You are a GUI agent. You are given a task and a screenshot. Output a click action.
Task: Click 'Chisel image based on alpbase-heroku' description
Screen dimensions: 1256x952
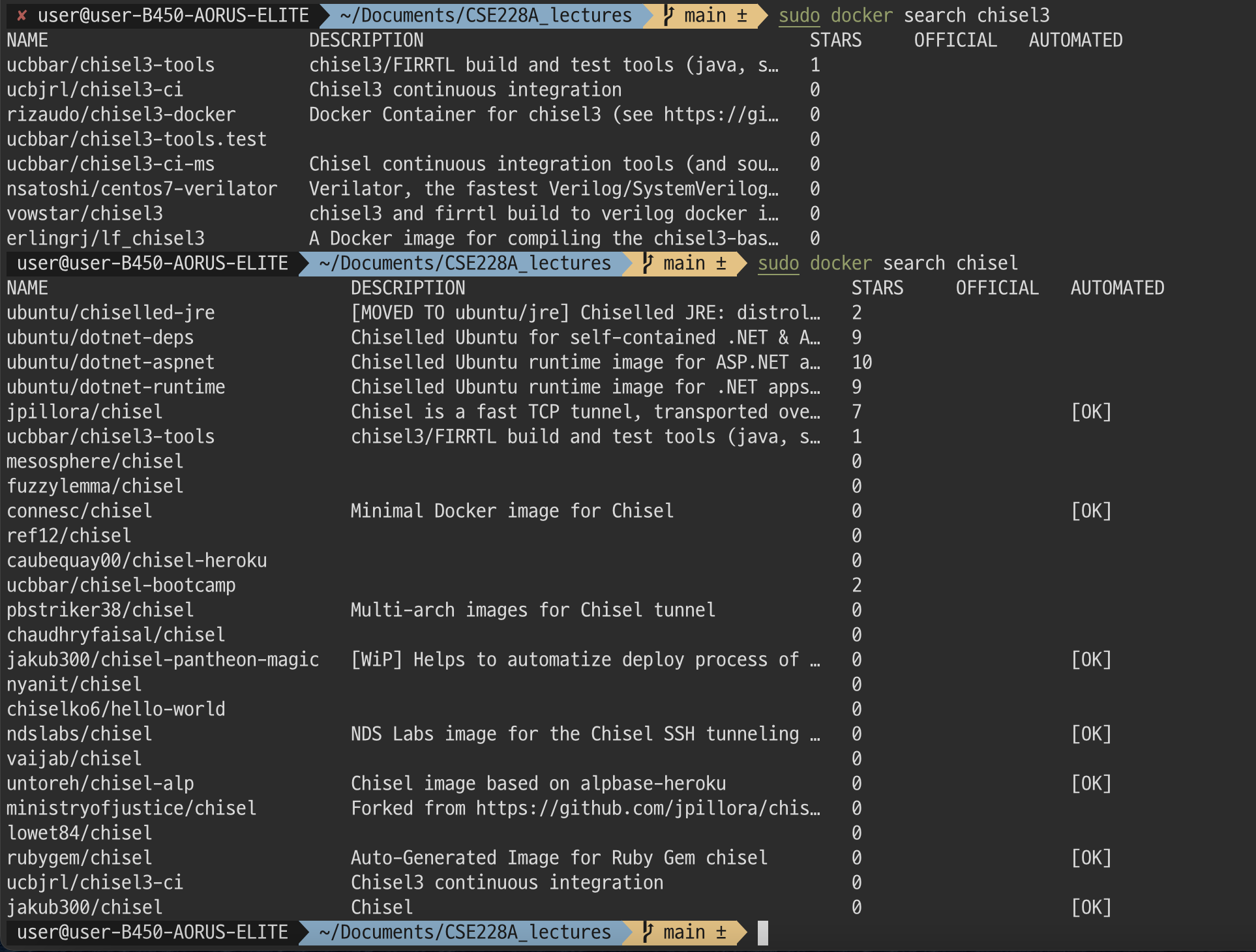pyautogui.click(x=539, y=784)
